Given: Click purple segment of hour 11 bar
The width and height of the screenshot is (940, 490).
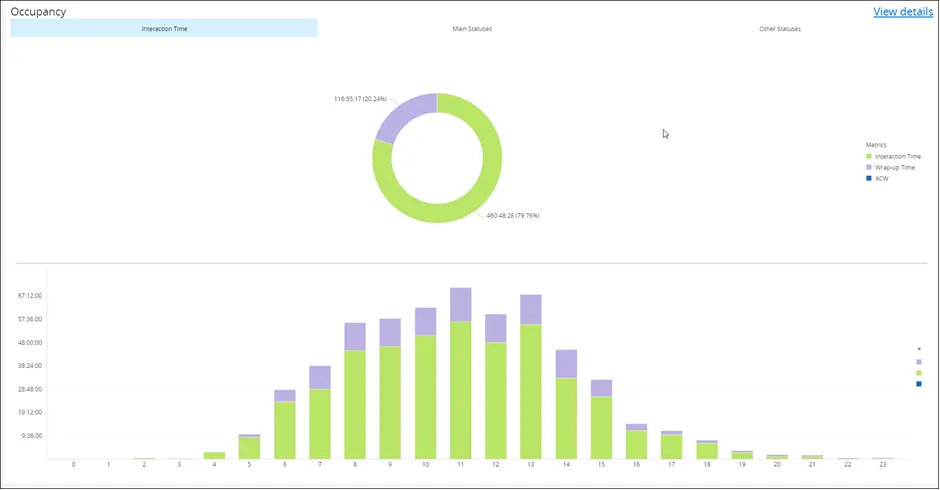Looking at the screenshot, I should pyautogui.click(x=460, y=305).
